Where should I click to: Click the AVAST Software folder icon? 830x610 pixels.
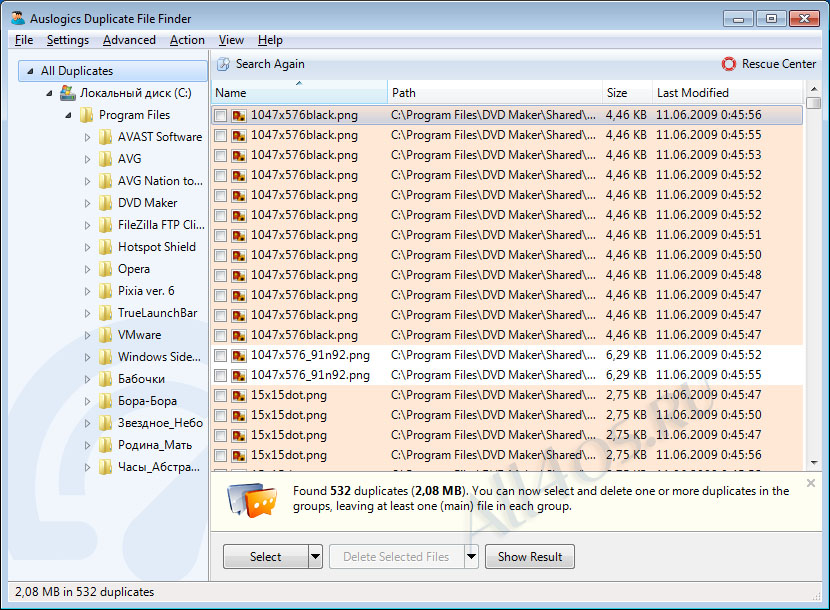[x=105, y=137]
